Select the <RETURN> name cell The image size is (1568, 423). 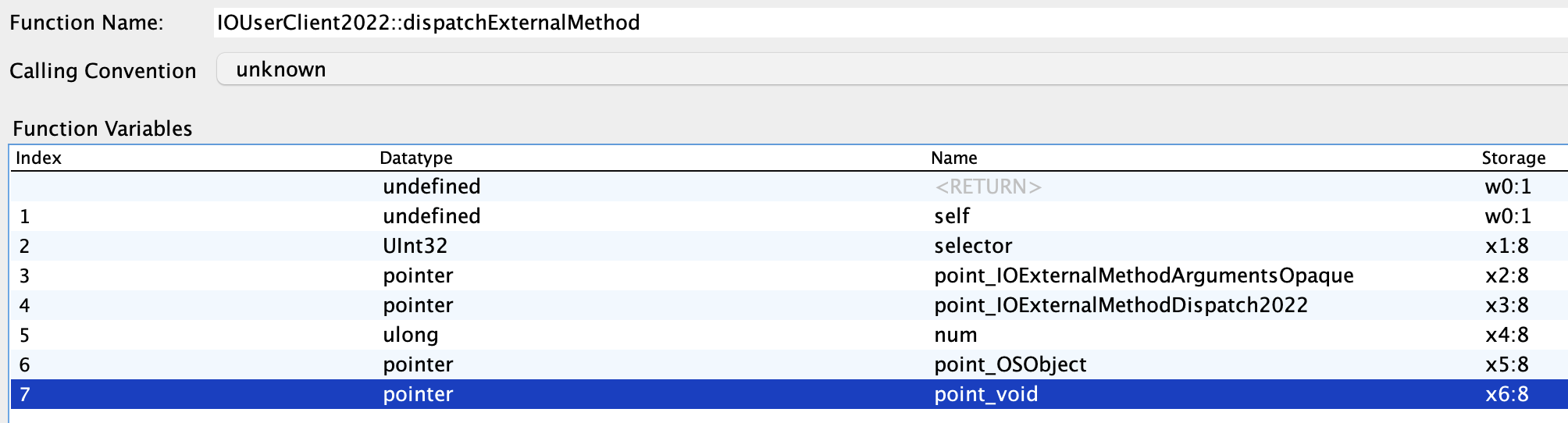(x=988, y=187)
